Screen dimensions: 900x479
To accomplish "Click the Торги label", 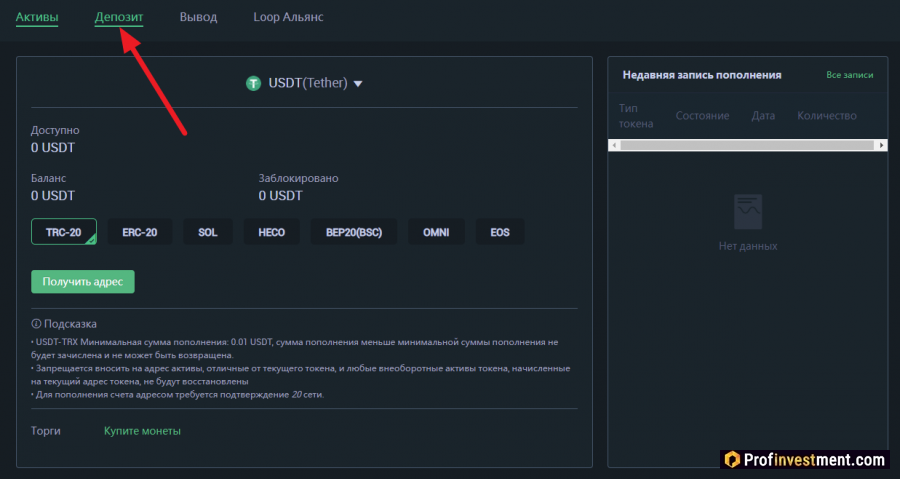I will [45, 431].
